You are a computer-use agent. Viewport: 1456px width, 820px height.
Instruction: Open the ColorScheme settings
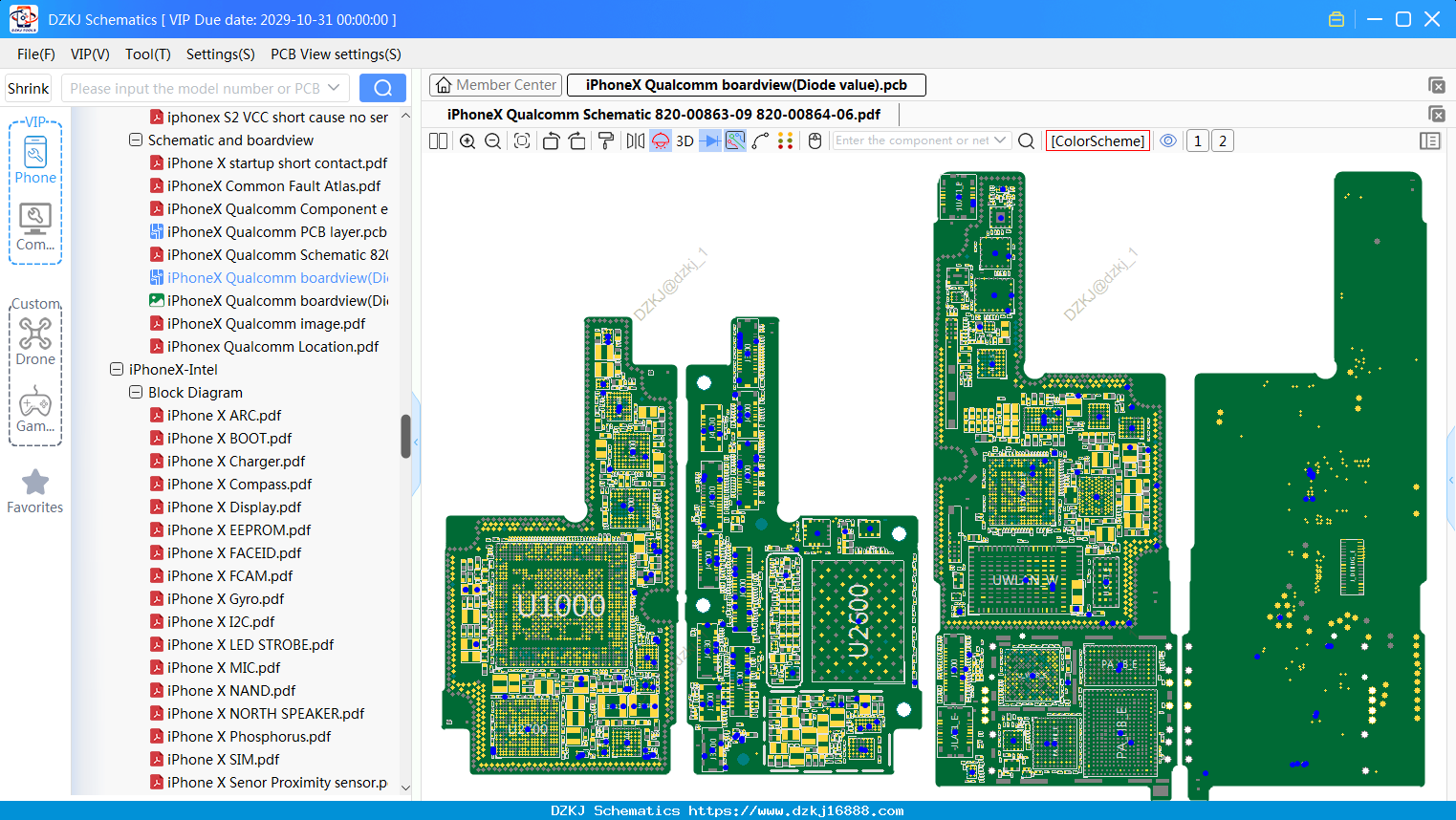pos(1097,141)
